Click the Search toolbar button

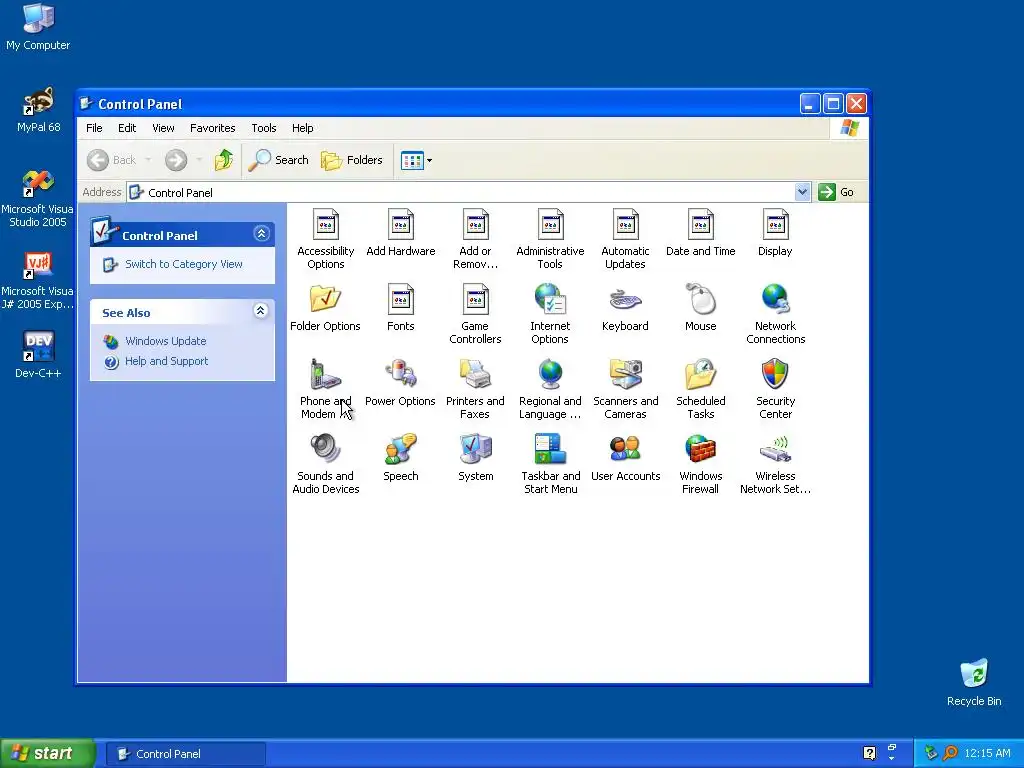278,160
